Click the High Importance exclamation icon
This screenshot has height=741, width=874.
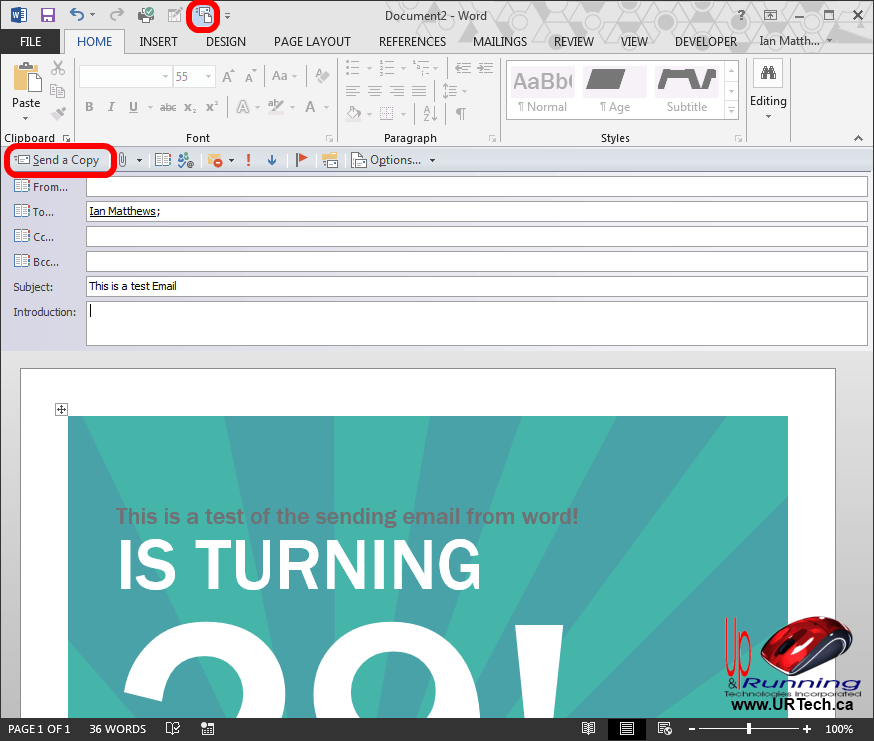[x=249, y=160]
